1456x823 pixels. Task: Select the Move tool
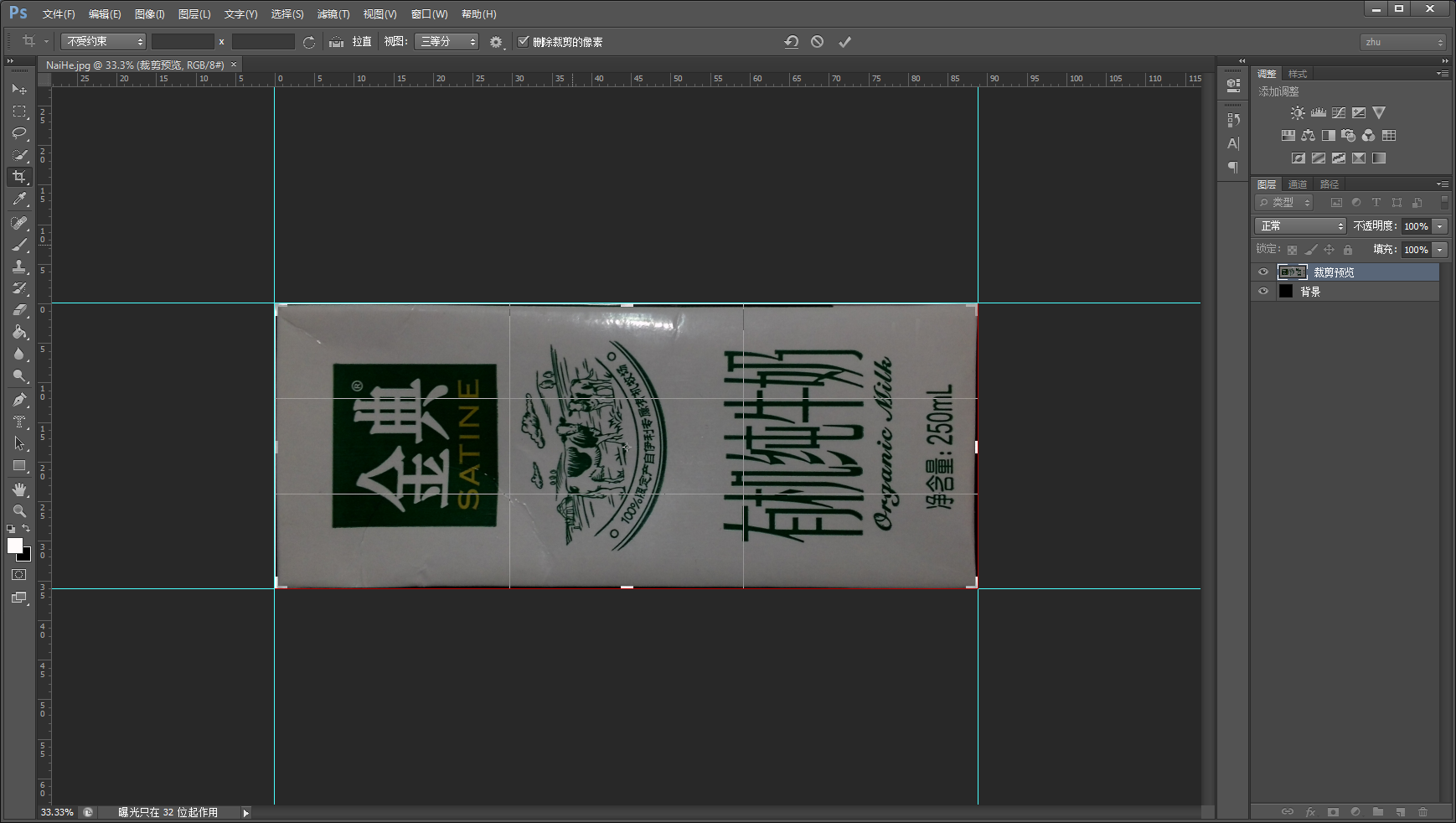coord(19,89)
